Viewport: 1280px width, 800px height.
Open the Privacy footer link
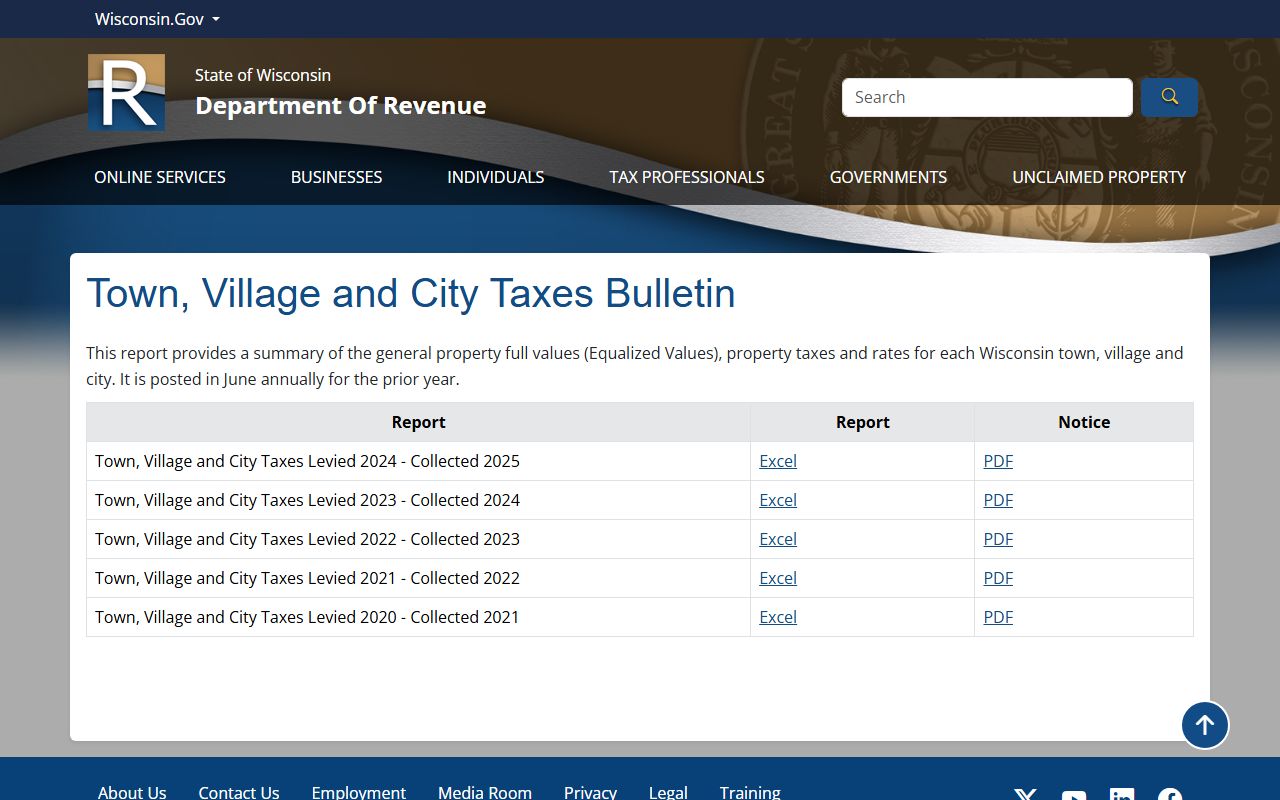click(x=590, y=792)
